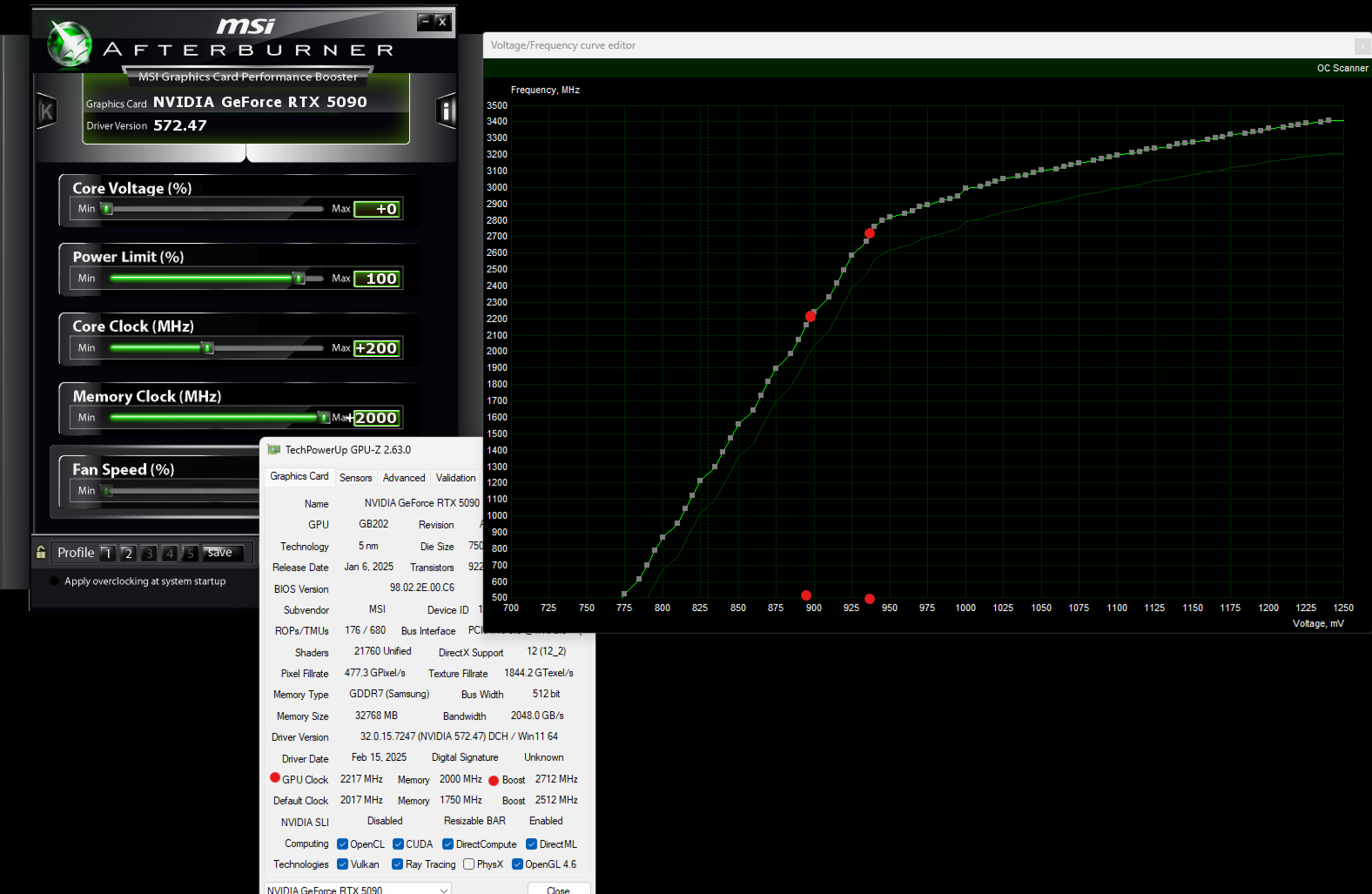Click the Core Voltage +0 value box

[378, 209]
